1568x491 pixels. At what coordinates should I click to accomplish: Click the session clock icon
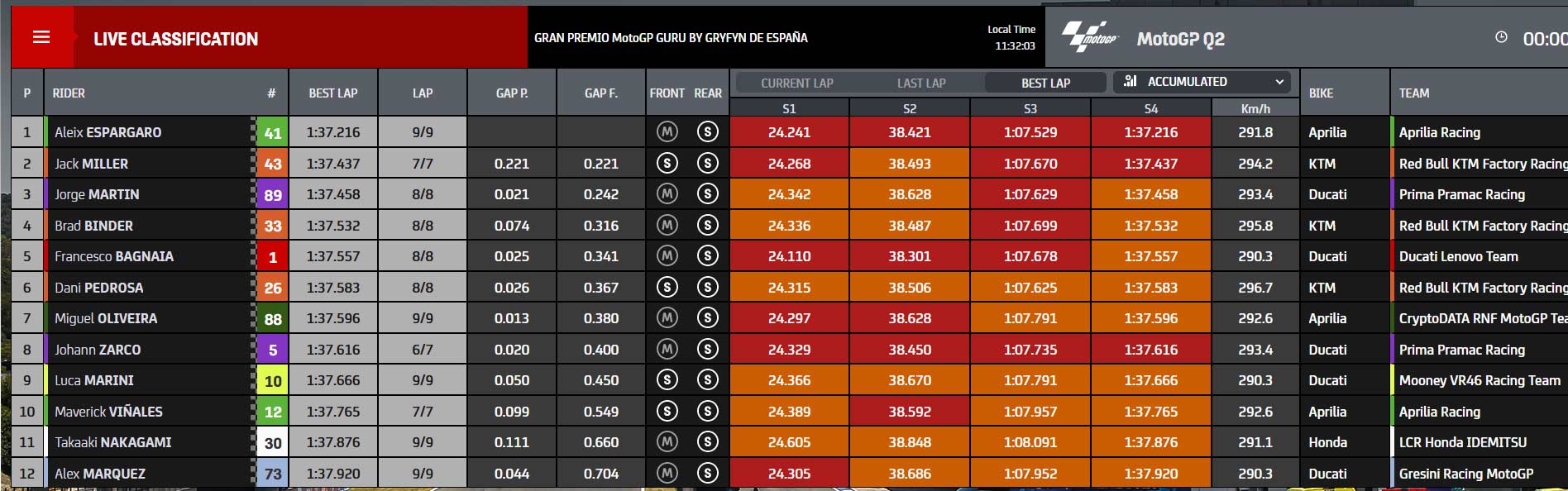pyautogui.click(x=1501, y=37)
